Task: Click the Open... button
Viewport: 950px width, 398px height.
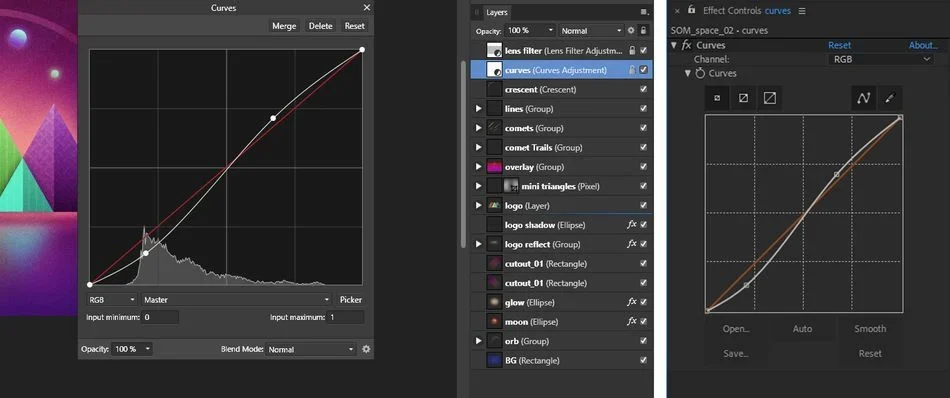Action: coord(736,329)
